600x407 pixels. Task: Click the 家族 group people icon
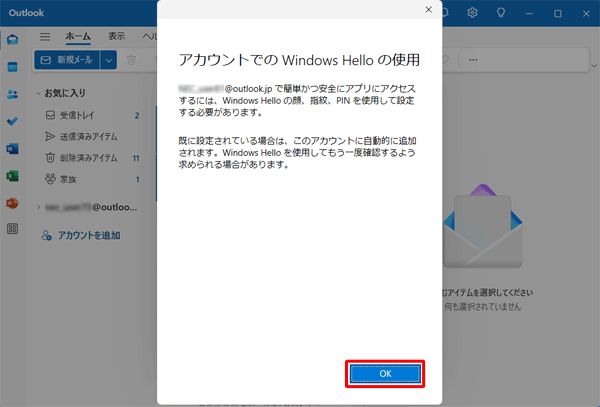tap(50, 179)
